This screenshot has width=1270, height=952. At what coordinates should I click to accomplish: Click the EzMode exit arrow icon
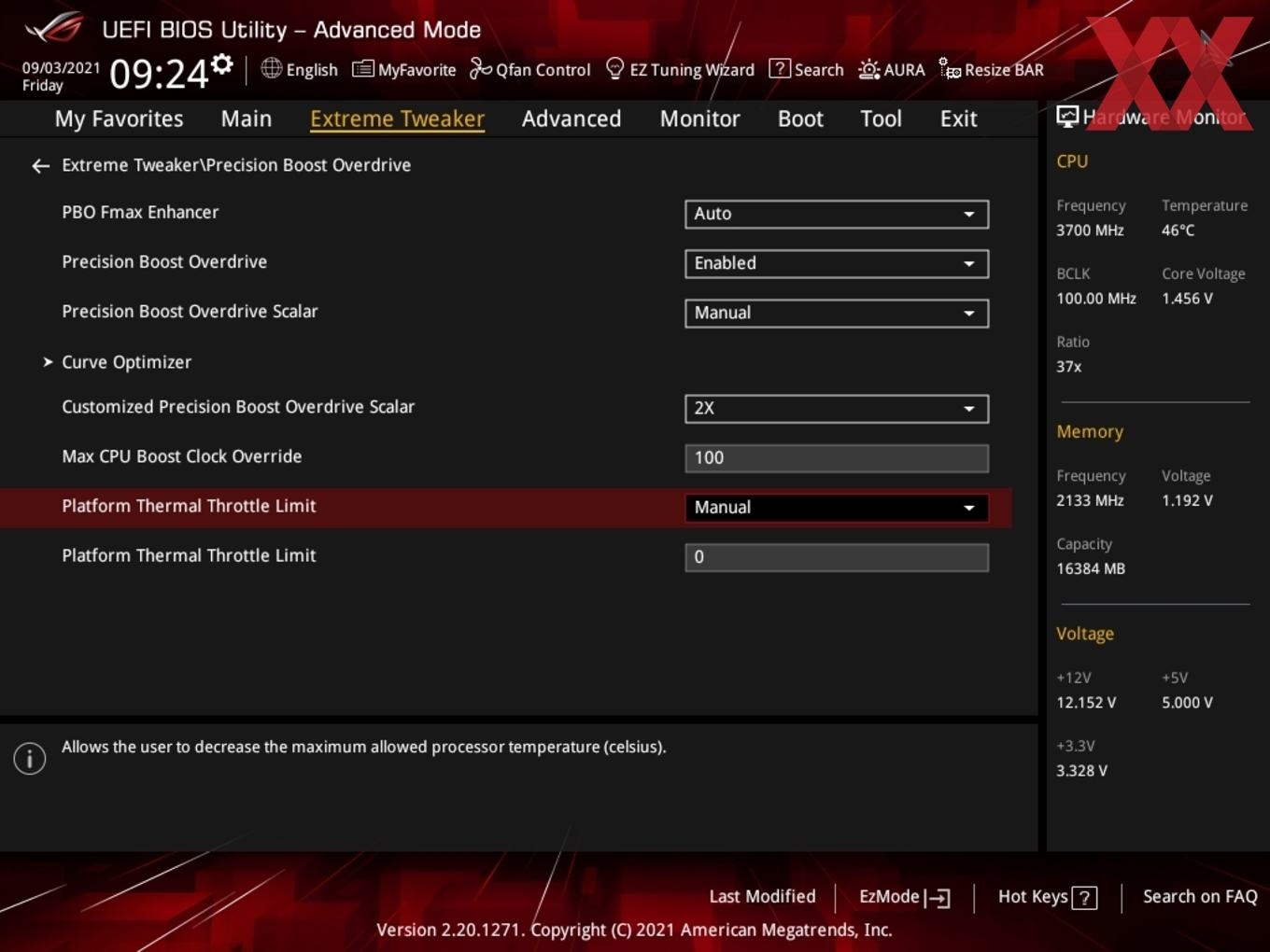pos(938,898)
